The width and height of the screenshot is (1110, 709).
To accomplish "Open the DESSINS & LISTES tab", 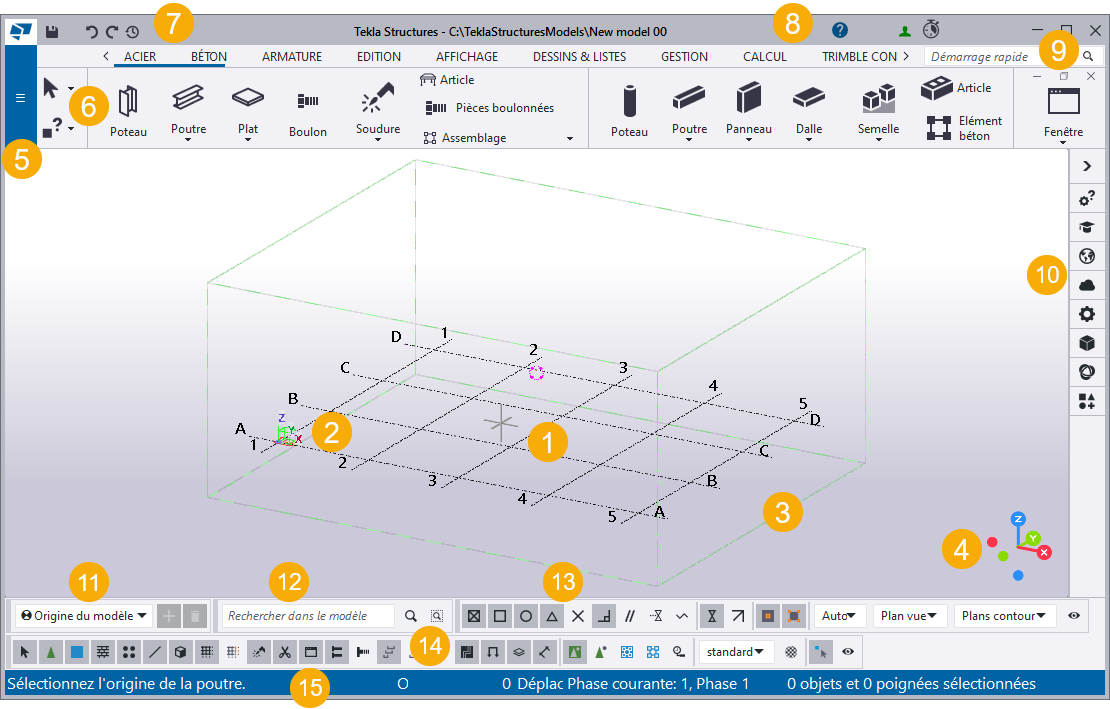I will click(579, 57).
